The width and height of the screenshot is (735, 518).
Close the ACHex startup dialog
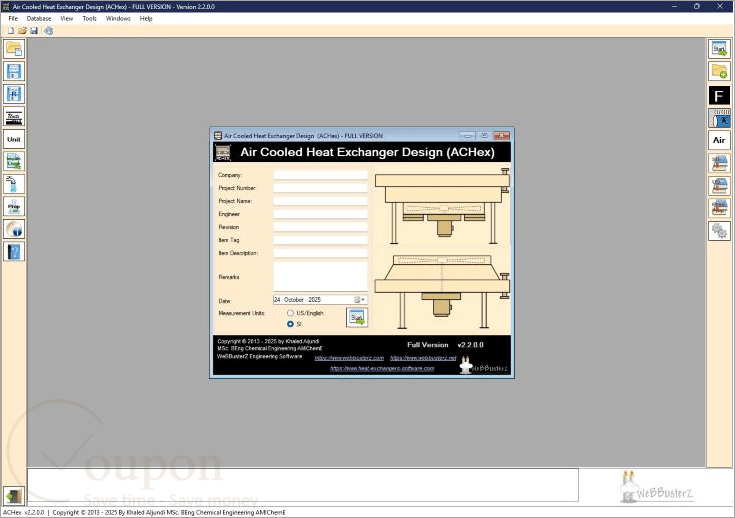point(501,135)
